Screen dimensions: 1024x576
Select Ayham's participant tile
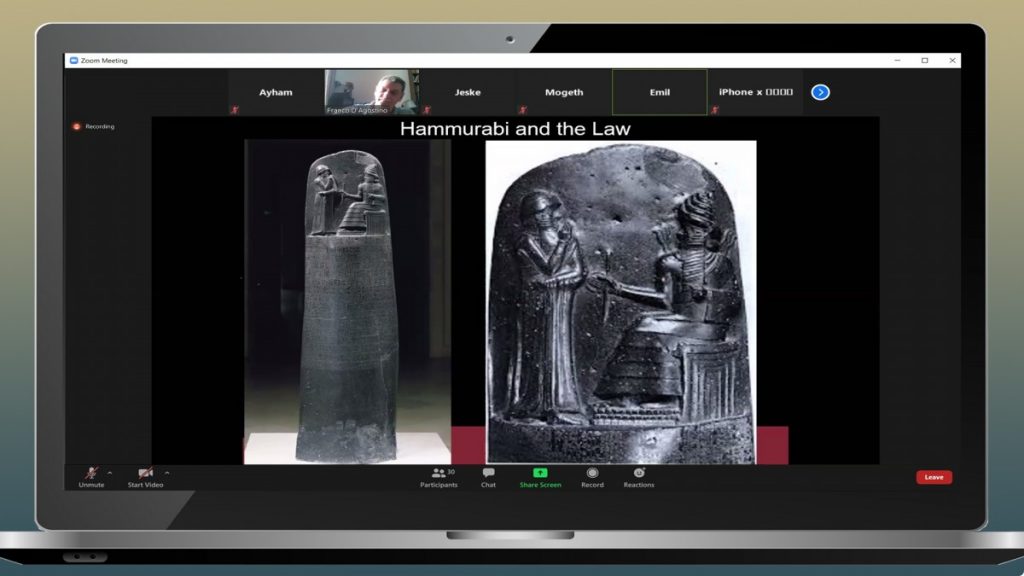coord(276,92)
